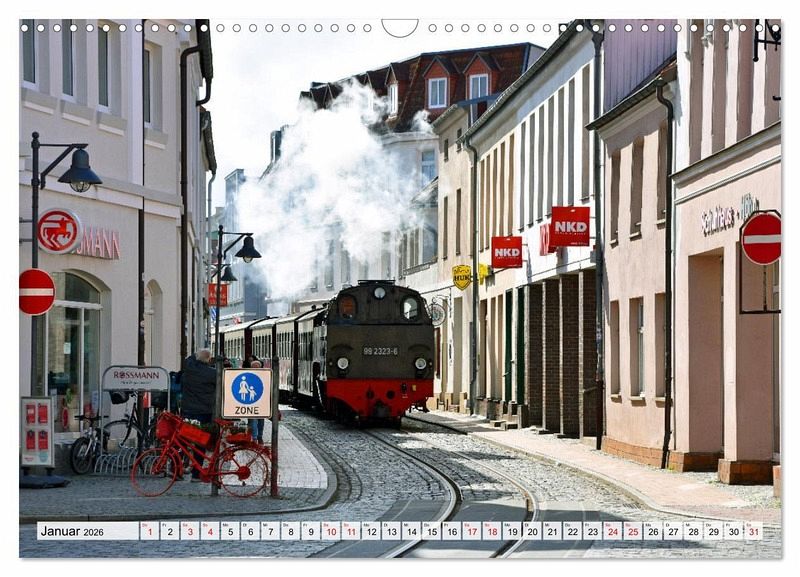Select day 24 in the calendar strip

[x=613, y=531]
